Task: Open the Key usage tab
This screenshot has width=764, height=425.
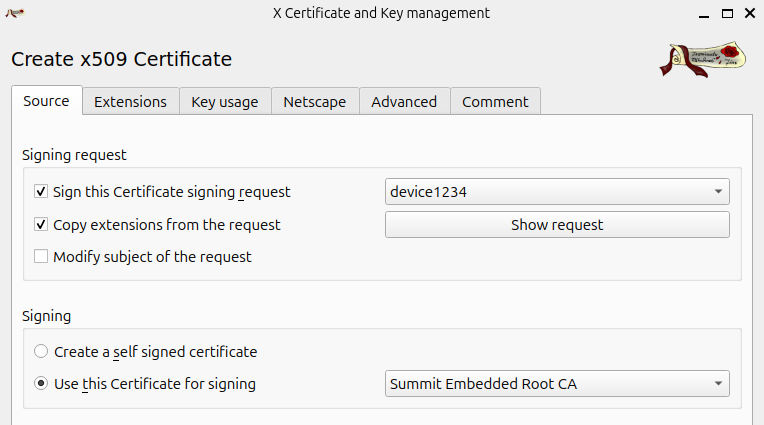Action: point(225,102)
